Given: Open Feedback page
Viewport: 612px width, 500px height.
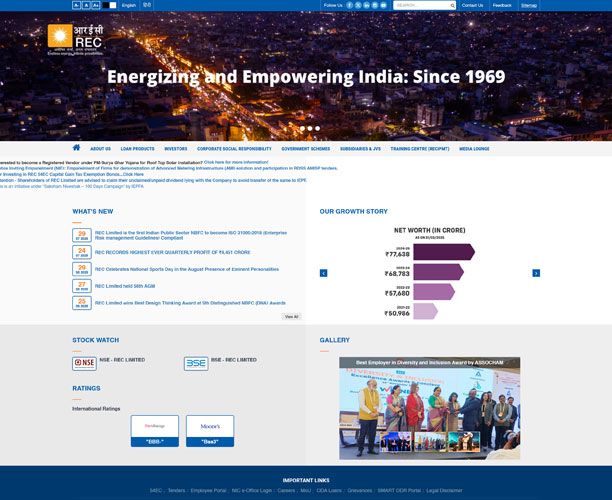Looking at the screenshot, I should 502,5.
